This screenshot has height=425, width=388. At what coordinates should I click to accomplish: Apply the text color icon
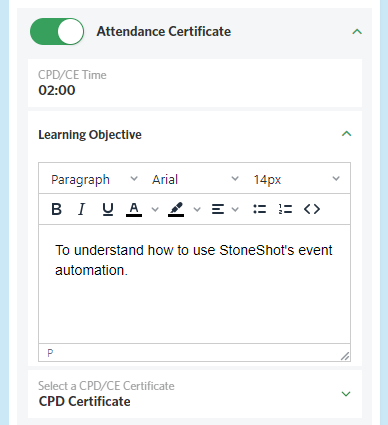[134, 209]
